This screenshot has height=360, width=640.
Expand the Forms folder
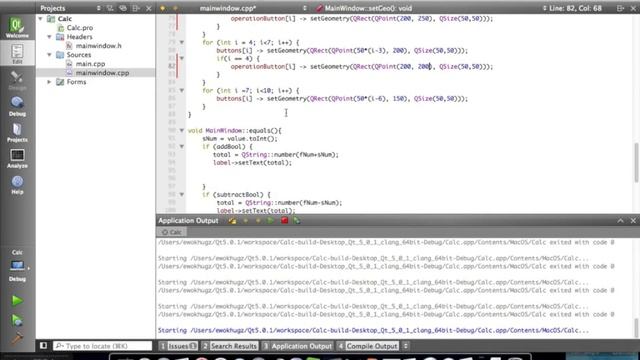click(49, 82)
